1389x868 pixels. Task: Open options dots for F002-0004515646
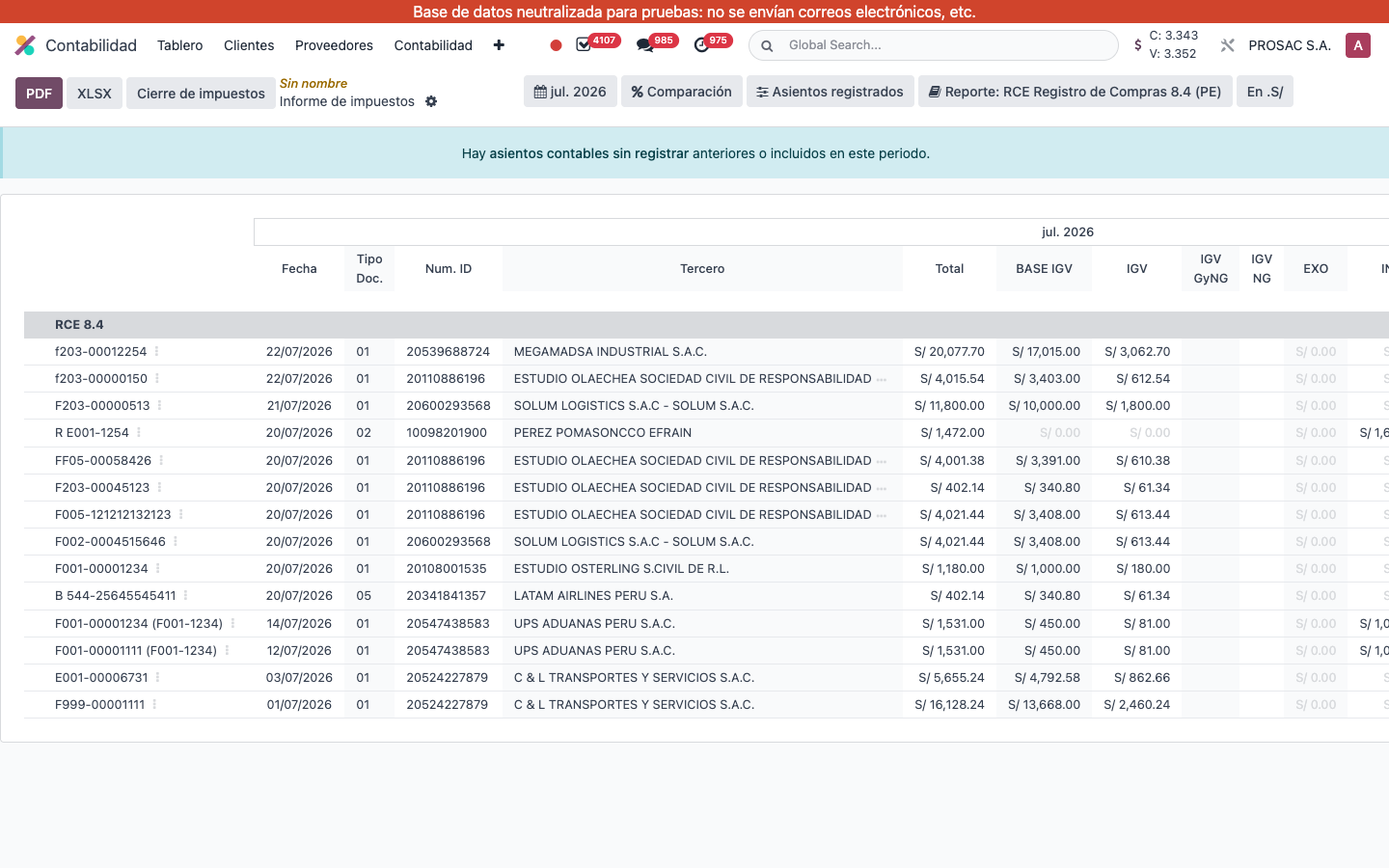[x=176, y=542]
